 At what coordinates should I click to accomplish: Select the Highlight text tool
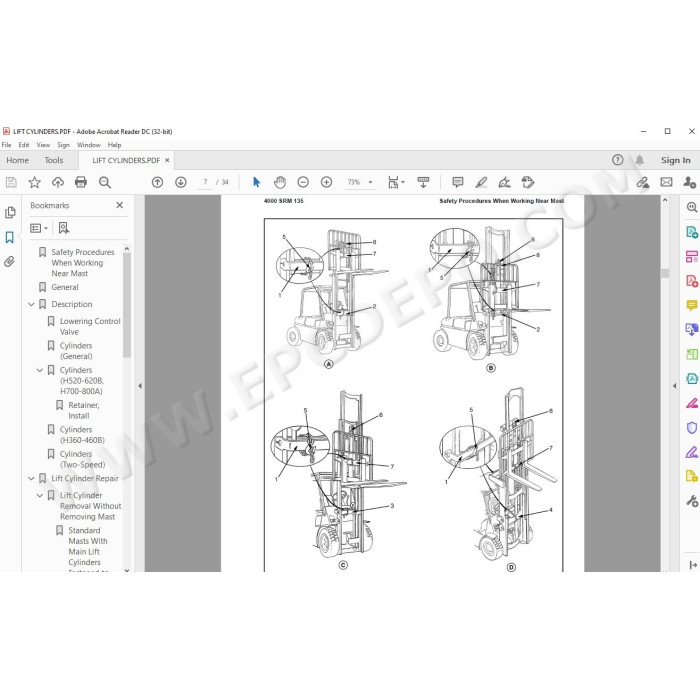pyautogui.click(x=481, y=182)
